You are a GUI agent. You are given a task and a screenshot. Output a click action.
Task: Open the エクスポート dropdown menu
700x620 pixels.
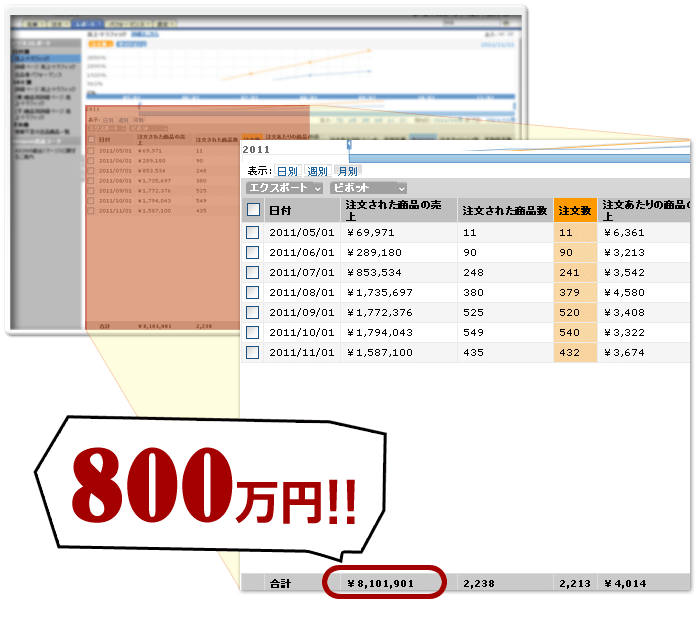285,188
